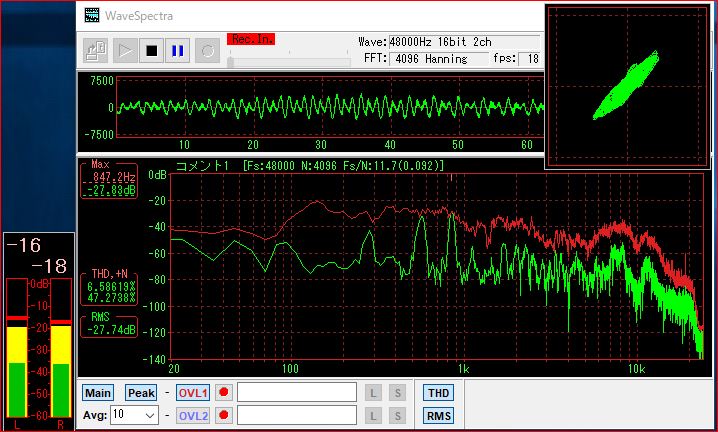Click the L button beside OVL1

[x=372, y=393]
